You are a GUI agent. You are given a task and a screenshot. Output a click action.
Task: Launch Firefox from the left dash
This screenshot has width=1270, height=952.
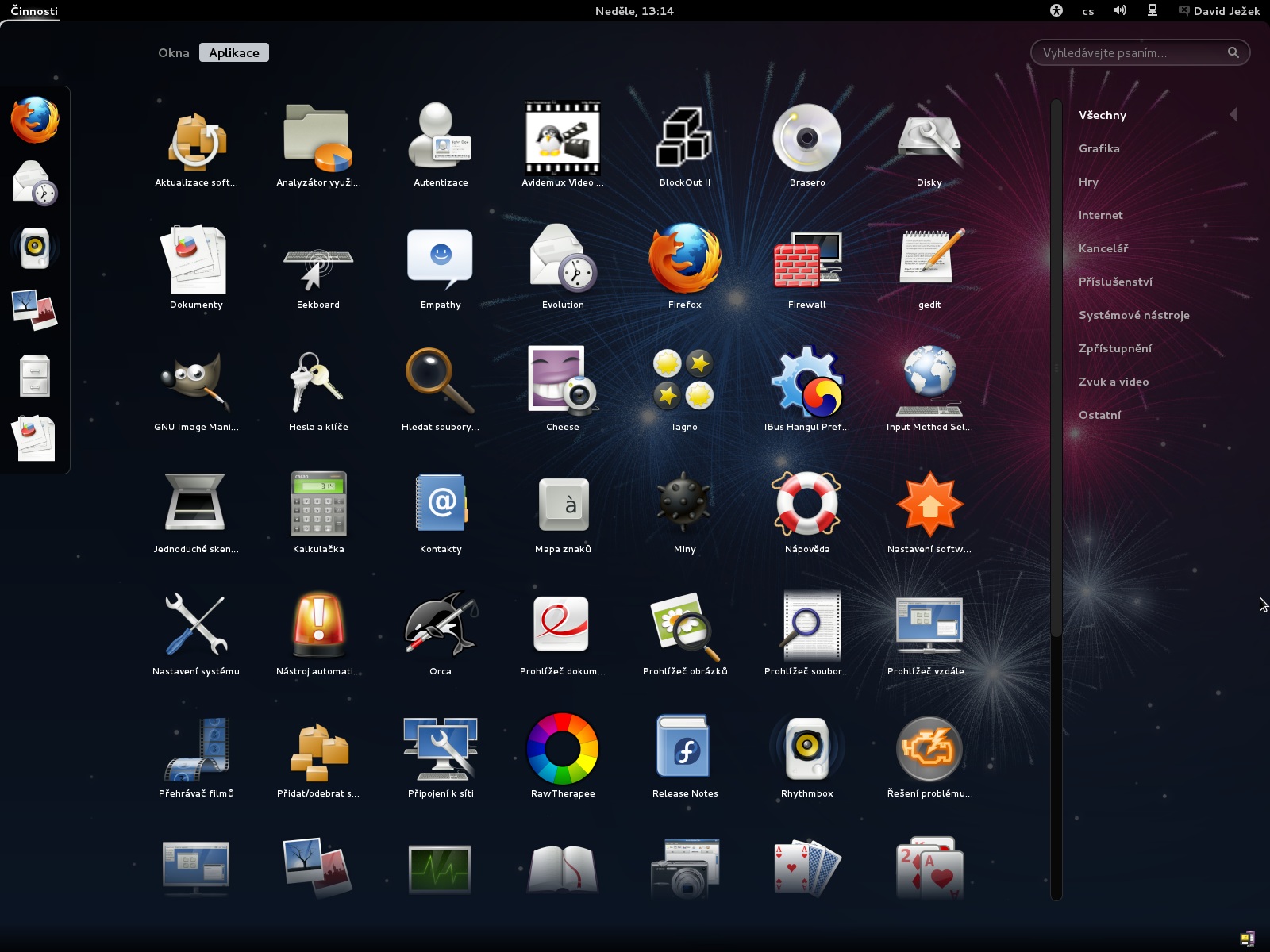(x=35, y=120)
